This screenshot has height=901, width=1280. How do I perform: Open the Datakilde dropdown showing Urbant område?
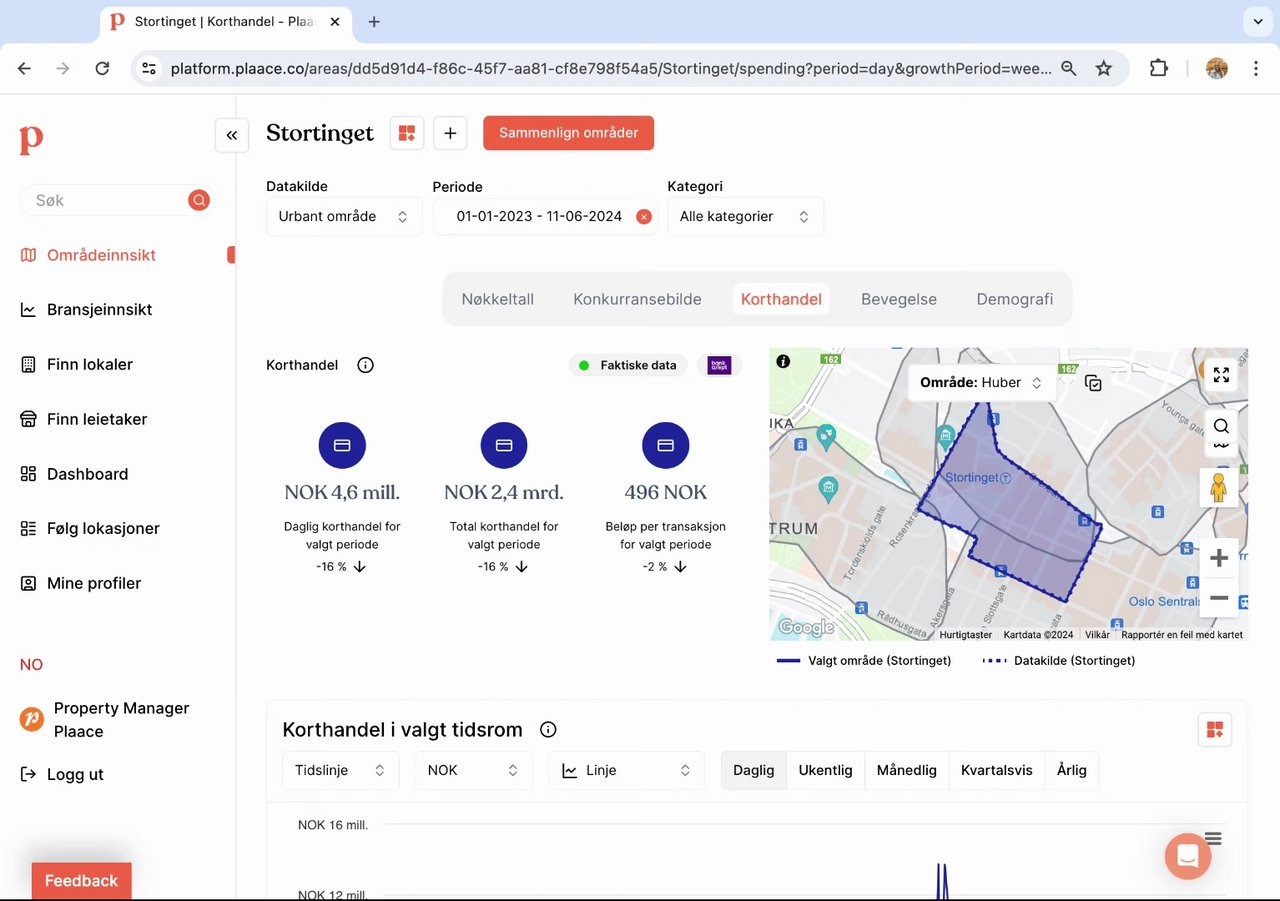(x=344, y=217)
